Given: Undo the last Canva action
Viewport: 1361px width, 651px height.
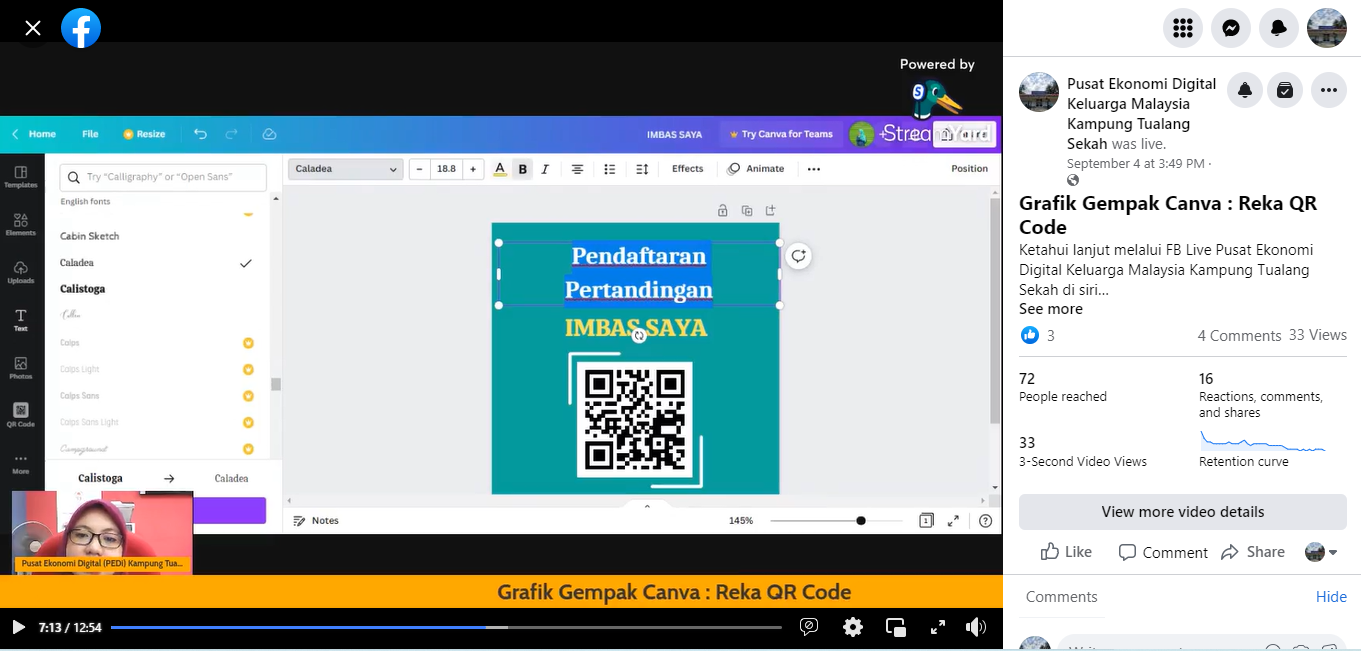Looking at the screenshot, I should [x=200, y=134].
